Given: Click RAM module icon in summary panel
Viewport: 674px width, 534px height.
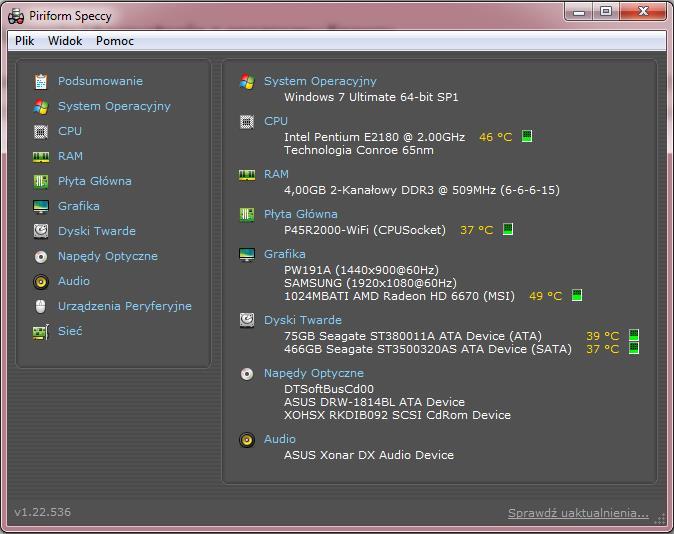Looking at the screenshot, I should [x=247, y=175].
